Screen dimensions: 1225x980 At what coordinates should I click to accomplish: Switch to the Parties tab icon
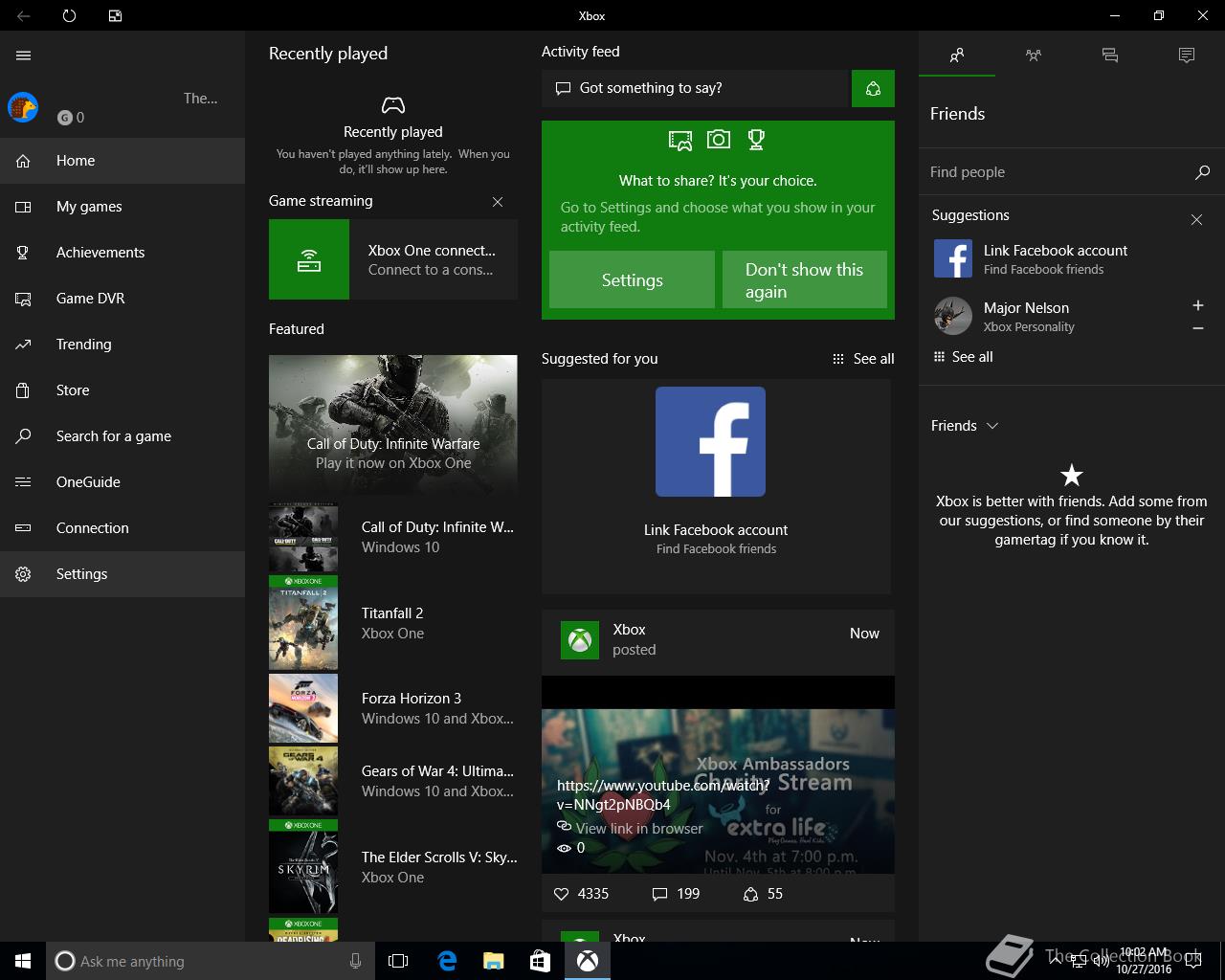[1034, 56]
